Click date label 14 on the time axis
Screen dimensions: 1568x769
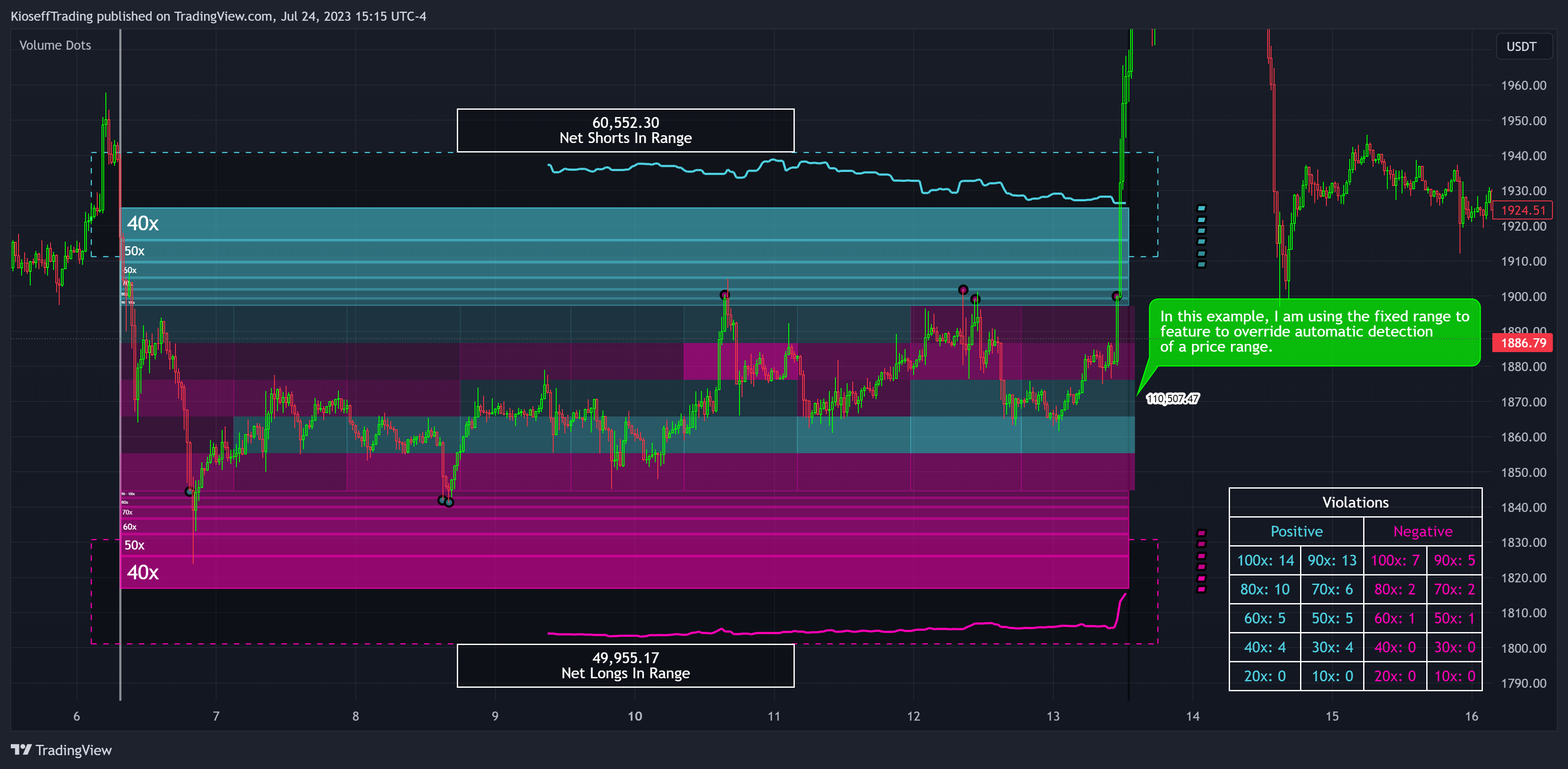click(x=1192, y=716)
